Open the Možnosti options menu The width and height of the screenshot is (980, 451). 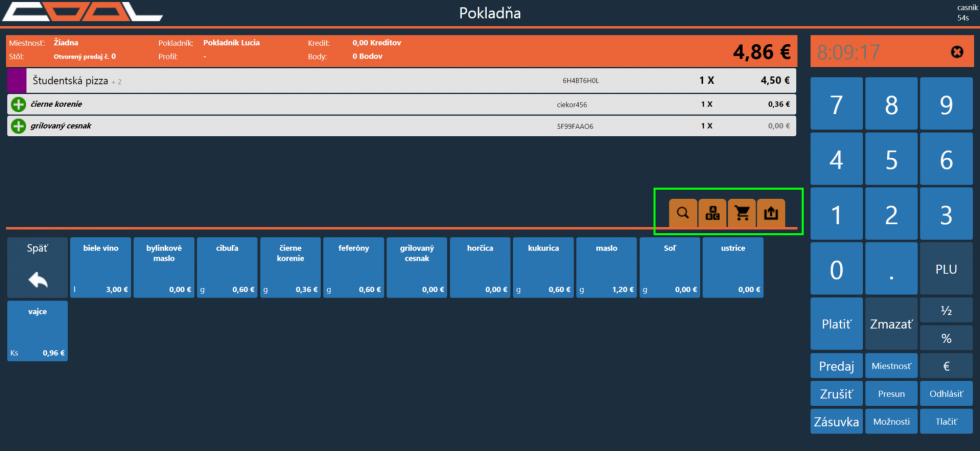890,422
